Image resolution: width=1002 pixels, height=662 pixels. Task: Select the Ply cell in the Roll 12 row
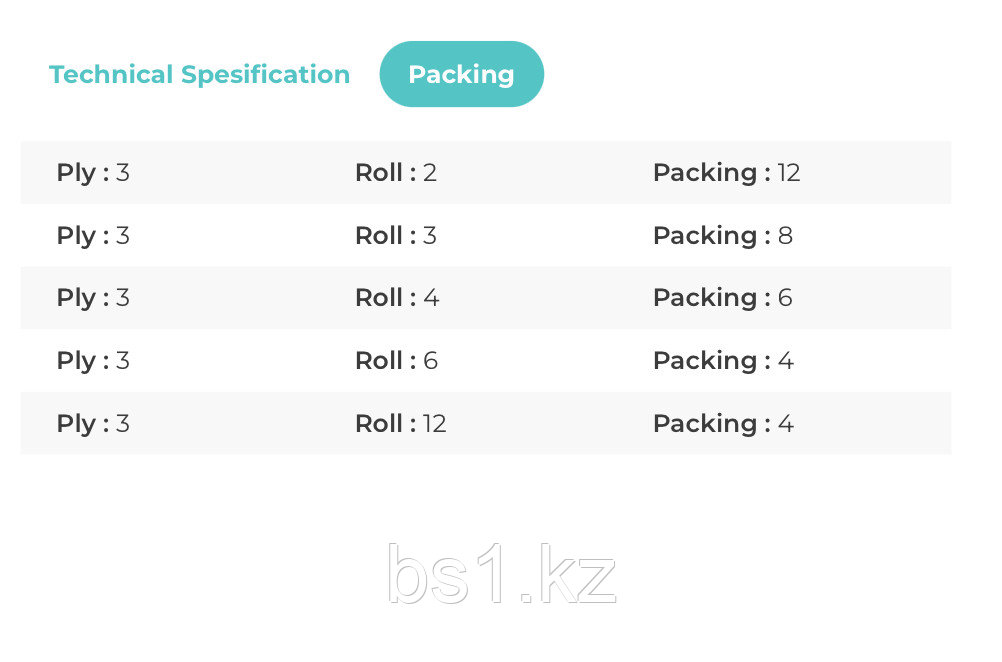pyautogui.click(x=93, y=424)
